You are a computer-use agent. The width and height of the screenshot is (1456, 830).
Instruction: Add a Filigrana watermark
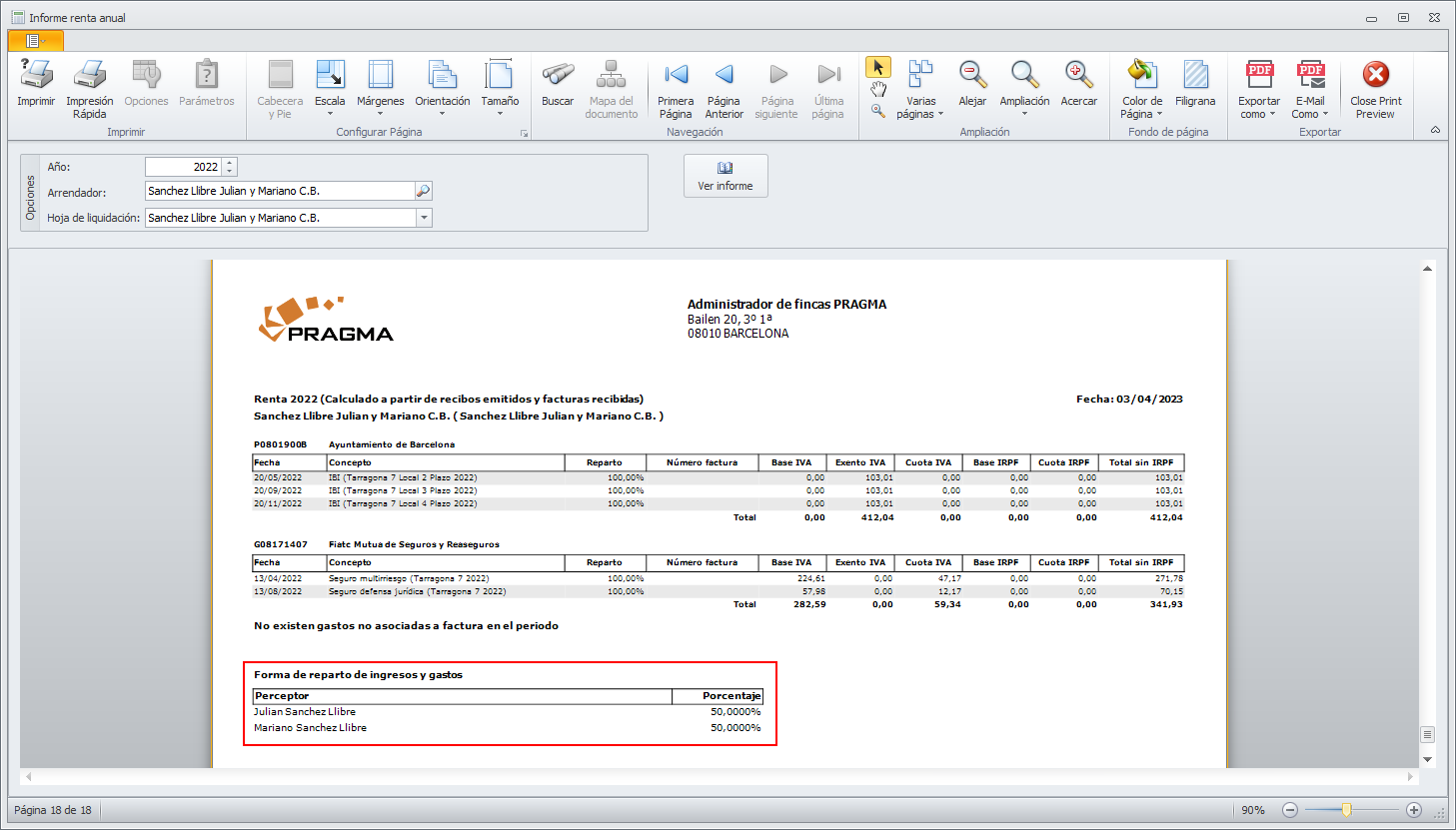(x=1195, y=76)
